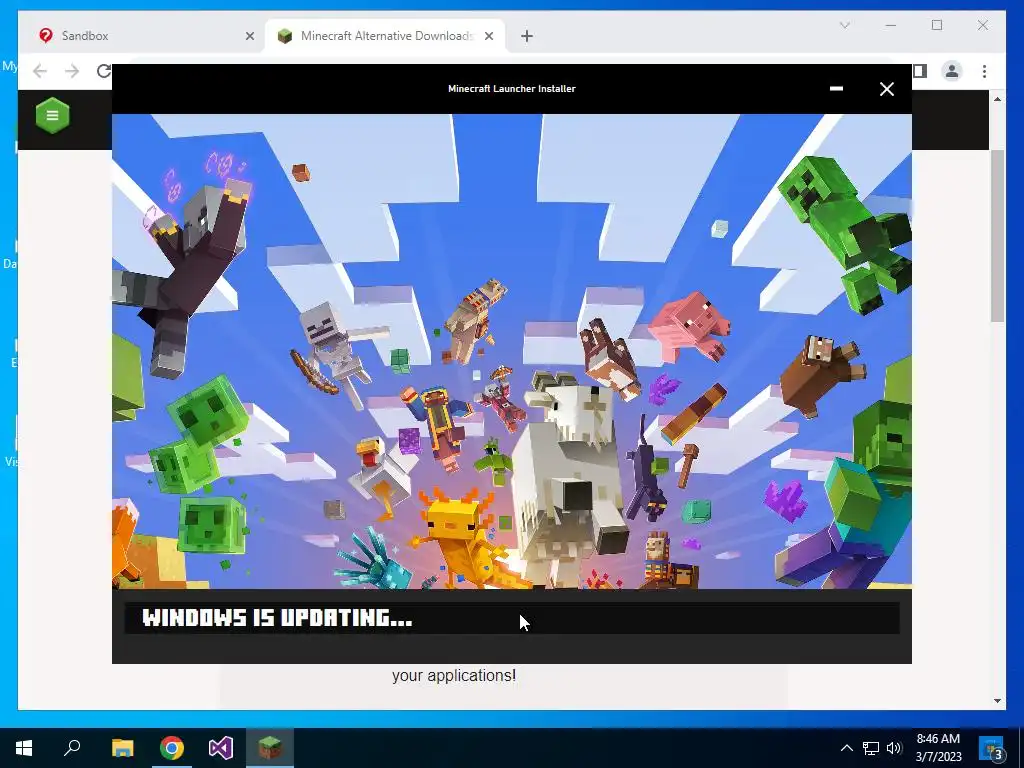This screenshot has height=768, width=1024.
Task: Reload the current page
Action: coord(104,71)
